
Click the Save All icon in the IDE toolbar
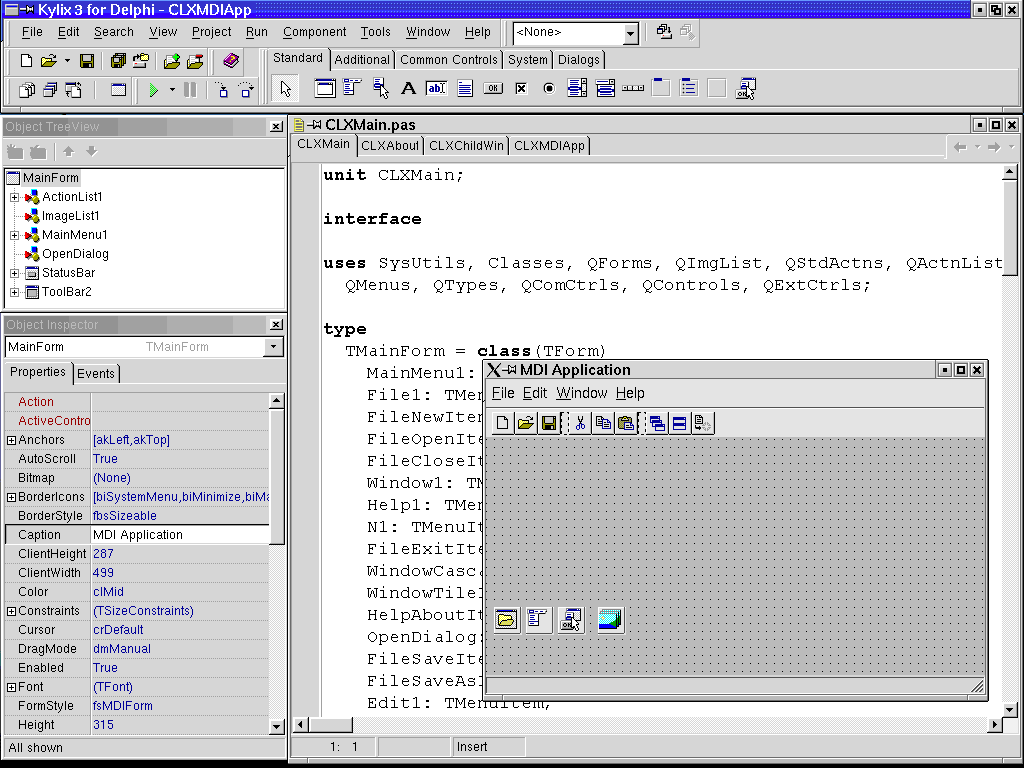point(118,61)
